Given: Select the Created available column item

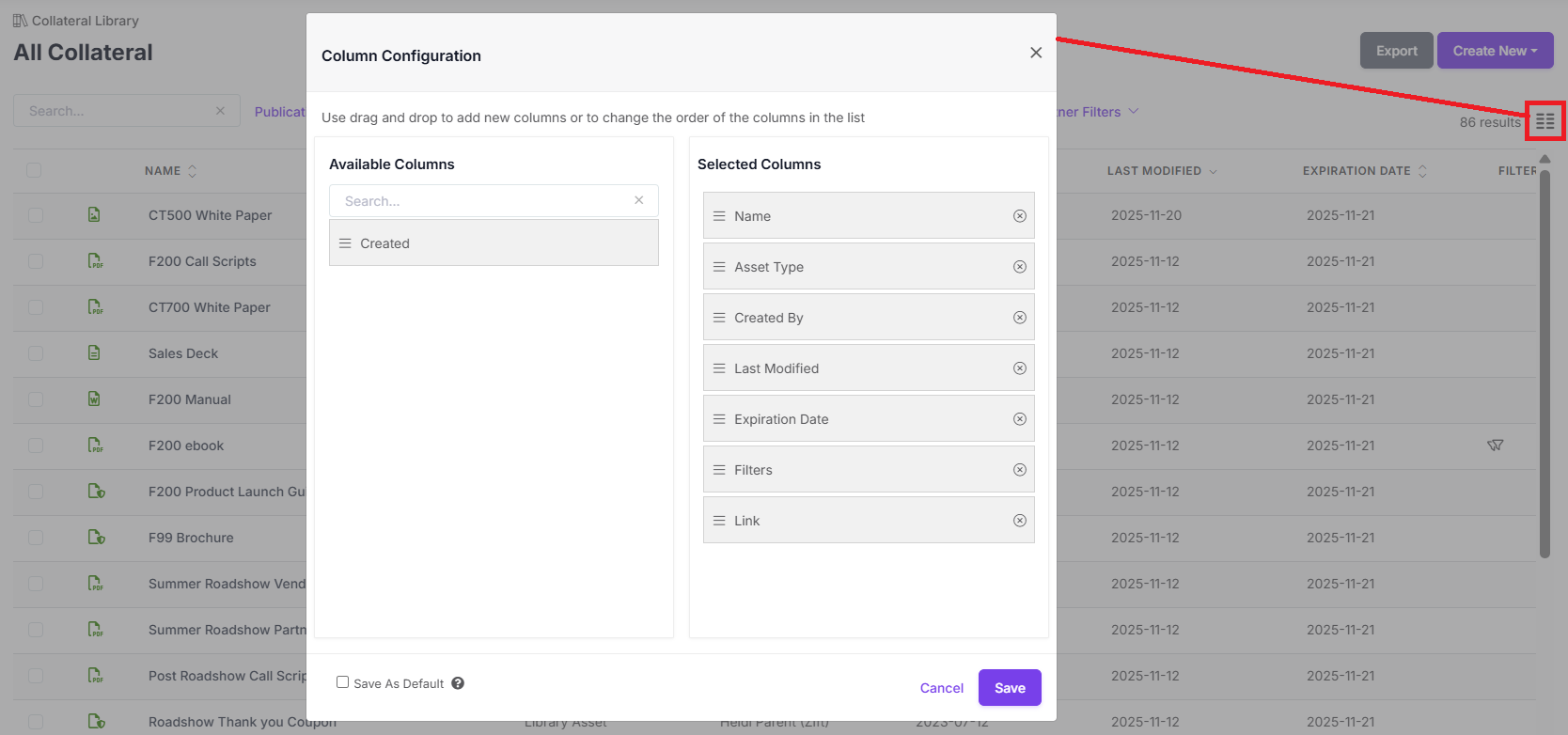Looking at the screenshot, I should point(494,243).
